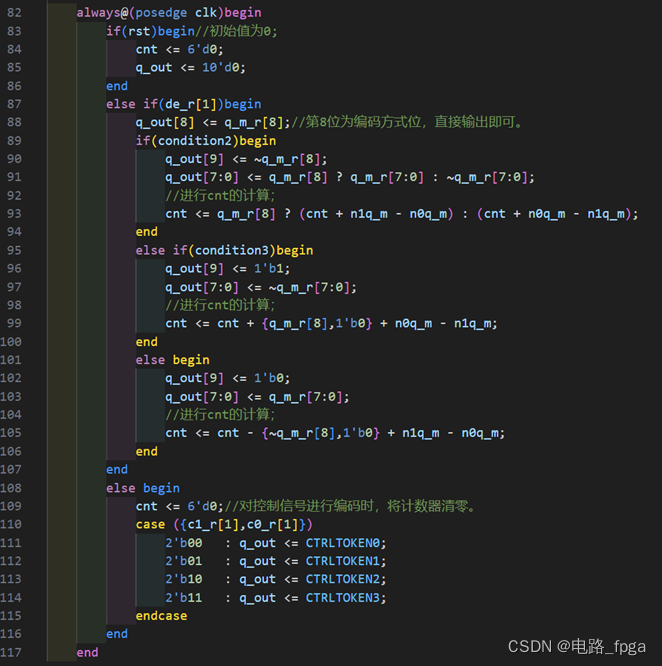Click 'if(condition2)begin' statement
The width and height of the screenshot is (662, 666).
(x=206, y=141)
